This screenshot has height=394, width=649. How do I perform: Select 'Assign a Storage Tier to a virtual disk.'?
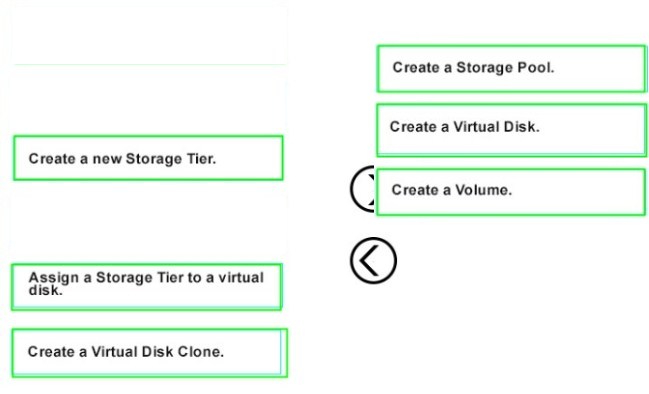coord(147,287)
